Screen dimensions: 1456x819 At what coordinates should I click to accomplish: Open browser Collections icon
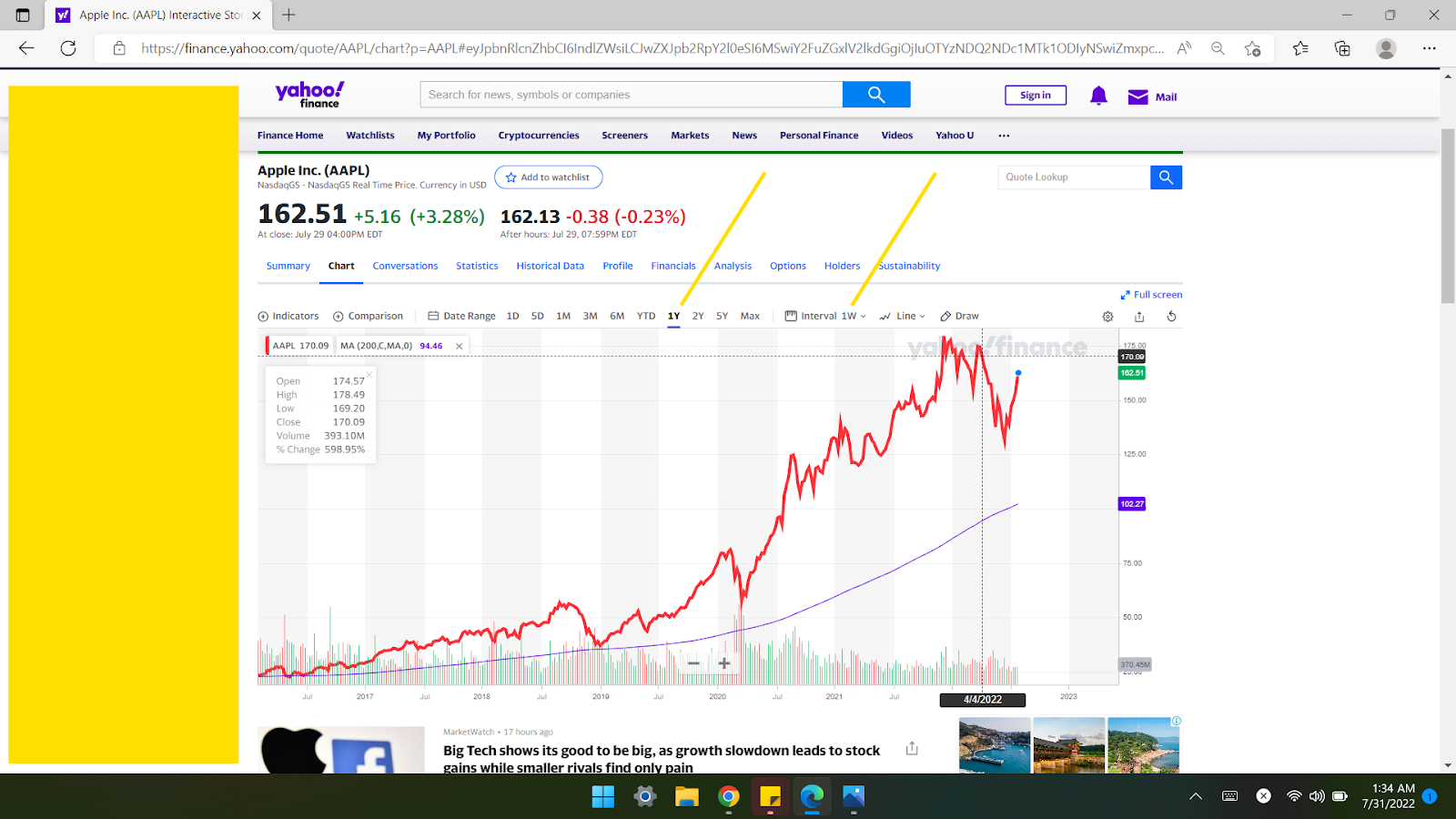pos(1342,48)
